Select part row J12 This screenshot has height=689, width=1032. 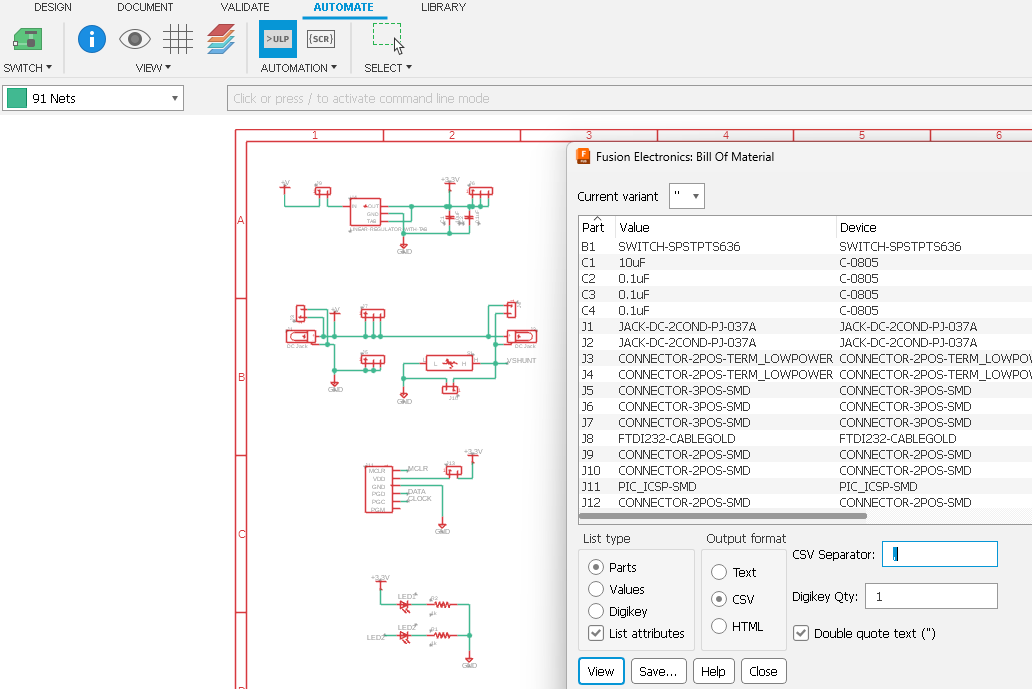(806, 503)
